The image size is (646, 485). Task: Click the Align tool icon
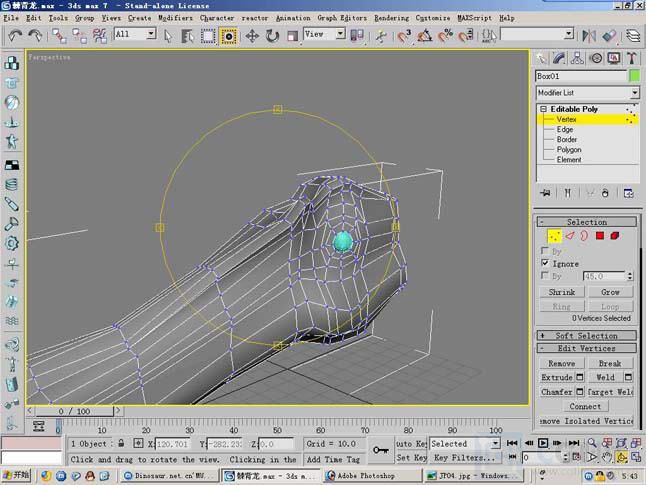609,36
